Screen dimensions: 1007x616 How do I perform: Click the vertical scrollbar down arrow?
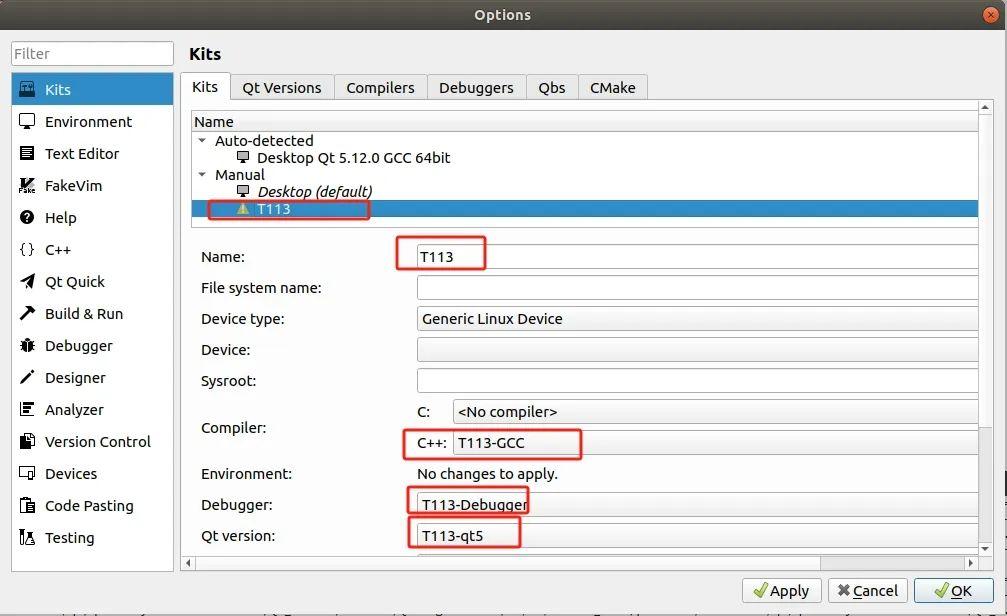tap(985, 549)
